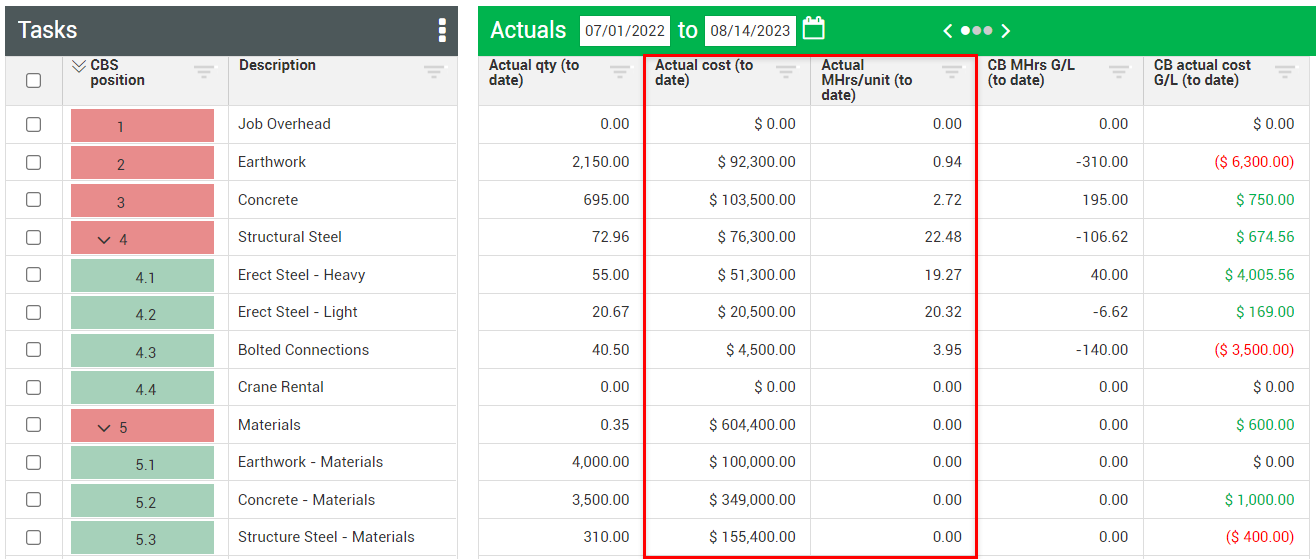The image size is (1316, 559).
Task: Filter the Description column
Action: 433,72
